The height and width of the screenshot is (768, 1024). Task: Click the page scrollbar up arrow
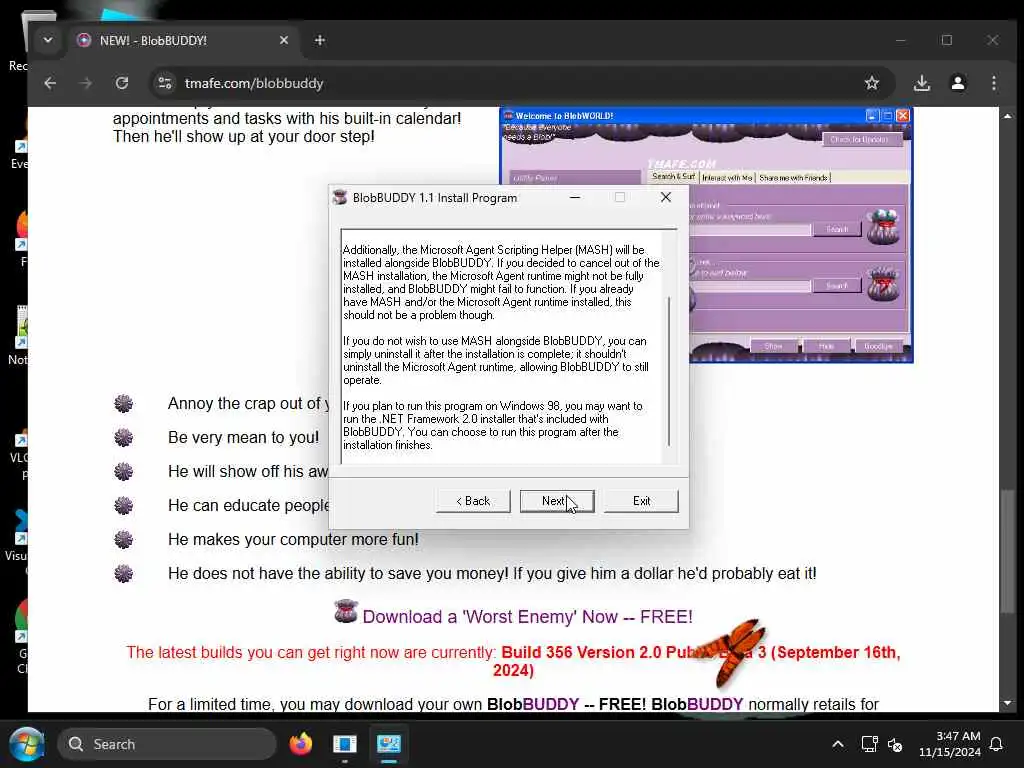pos(1008,116)
